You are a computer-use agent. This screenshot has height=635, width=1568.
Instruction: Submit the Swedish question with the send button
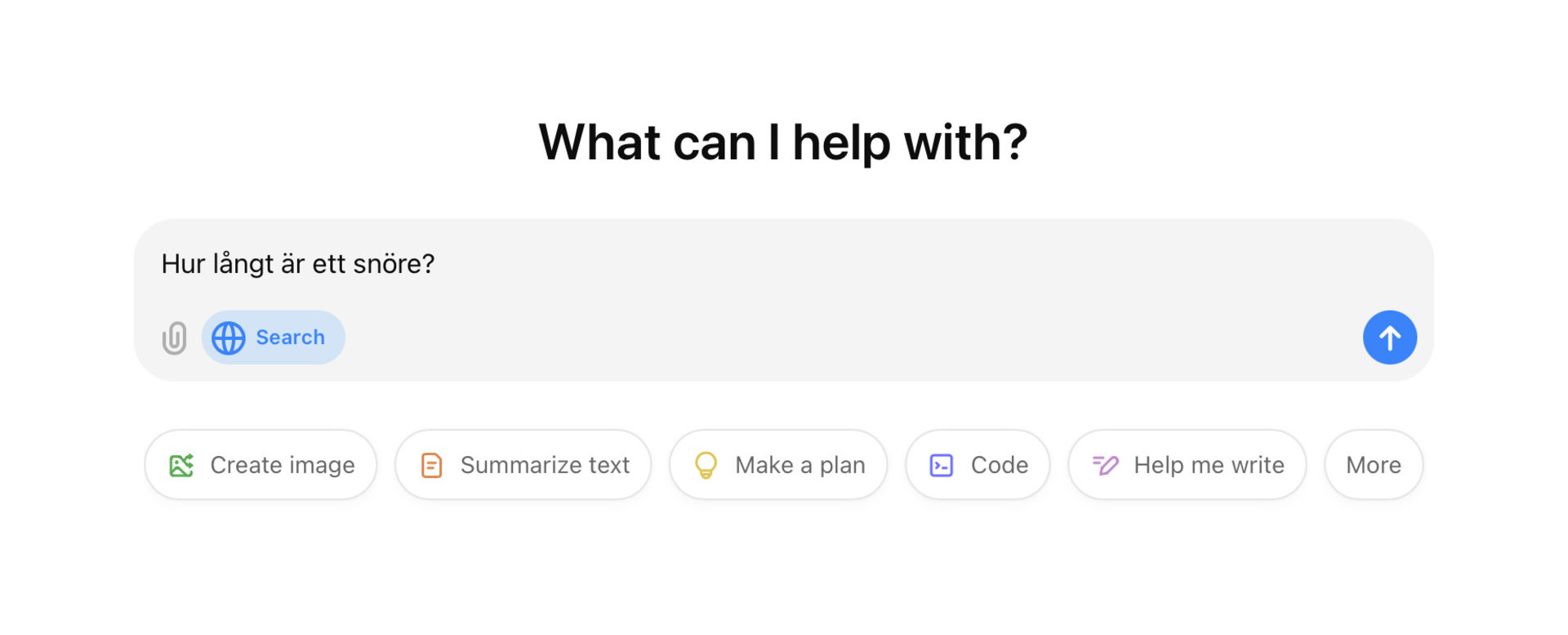click(x=1390, y=337)
